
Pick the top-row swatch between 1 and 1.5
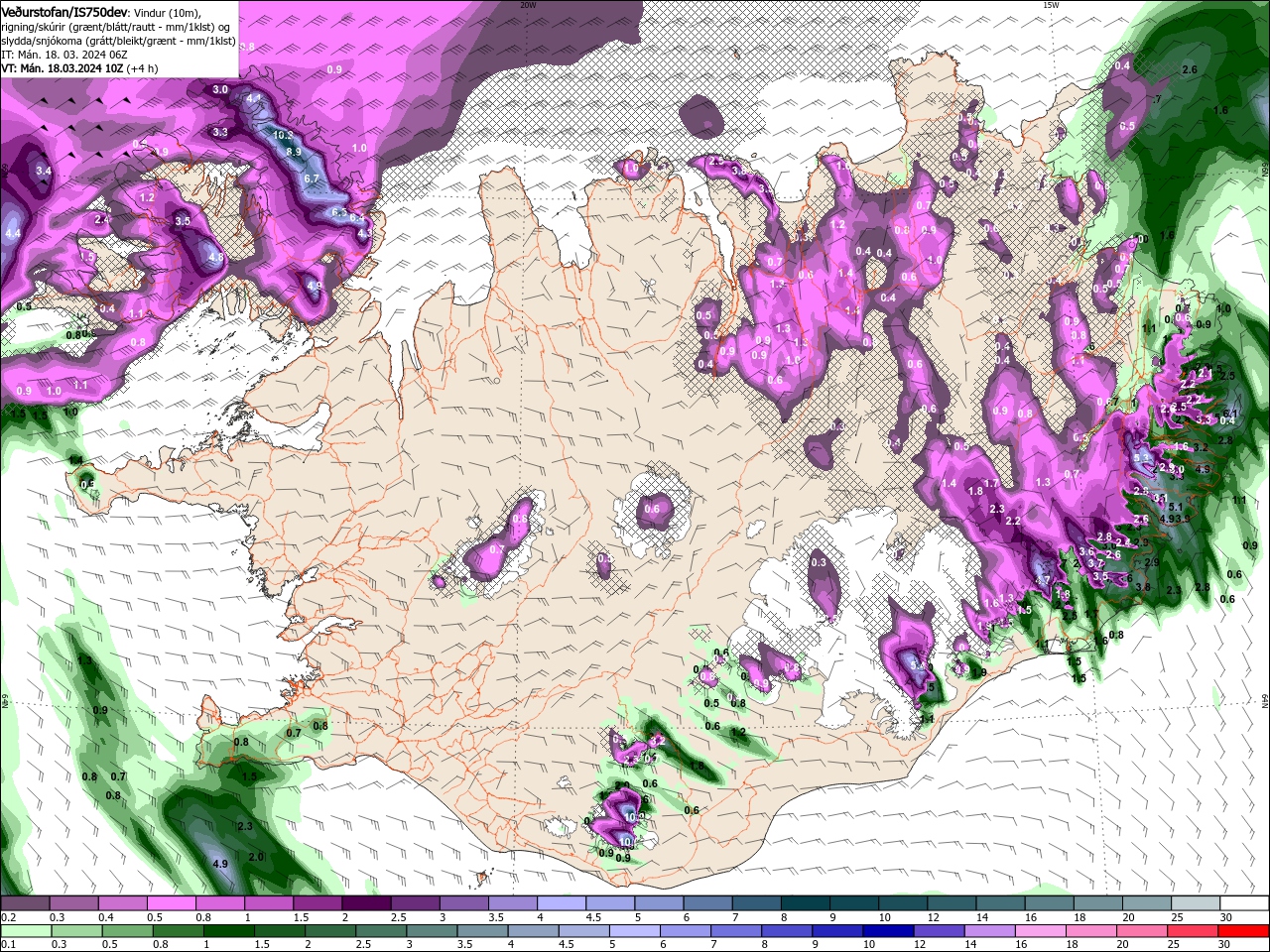point(268,903)
